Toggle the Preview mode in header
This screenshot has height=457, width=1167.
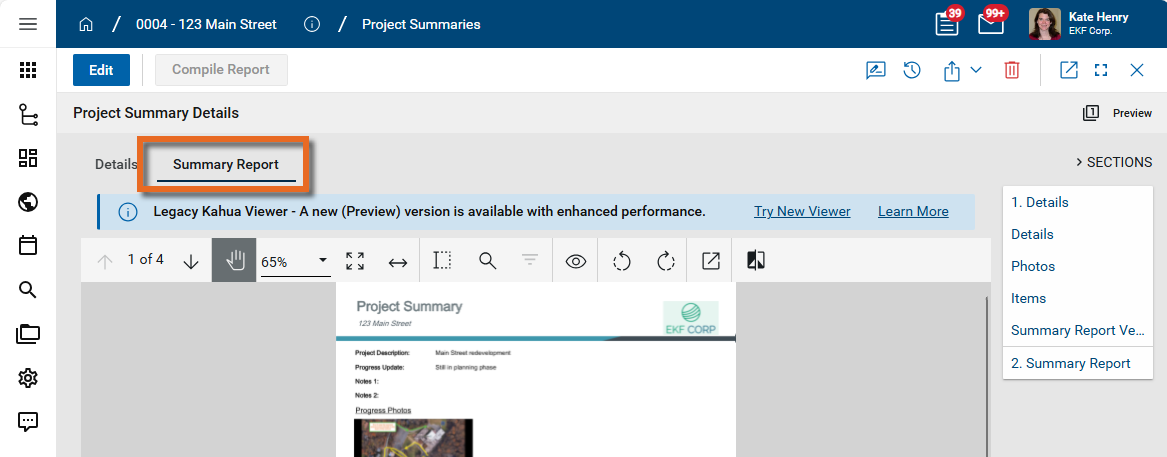pos(1118,113)
